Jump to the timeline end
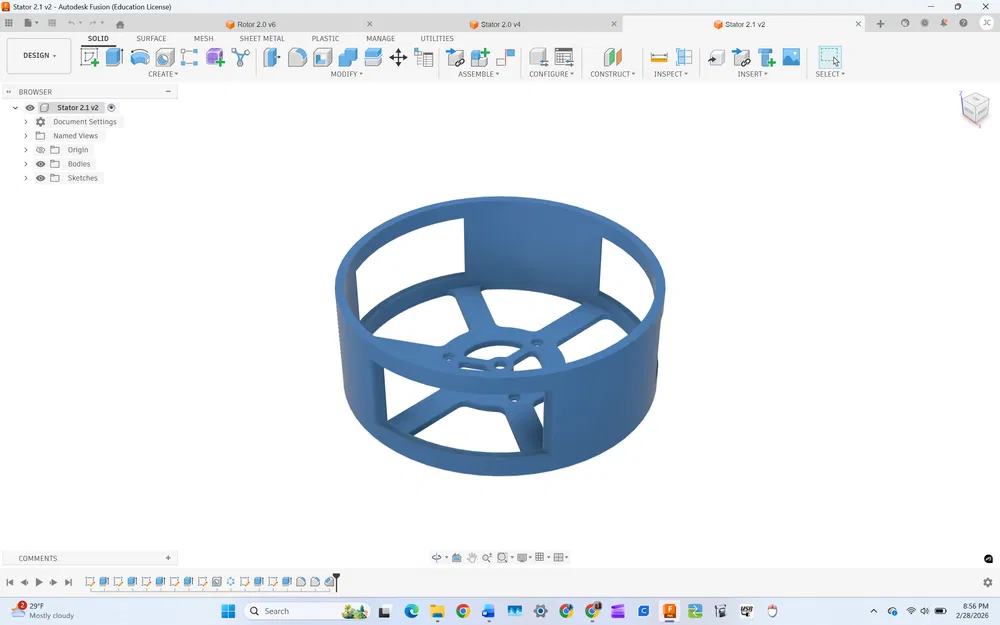 (68, 582)
